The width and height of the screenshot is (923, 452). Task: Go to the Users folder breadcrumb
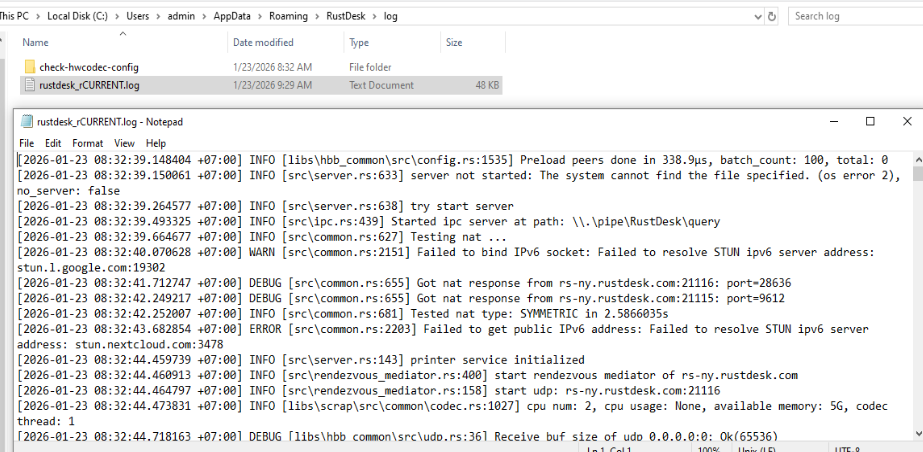pos(138,16)
